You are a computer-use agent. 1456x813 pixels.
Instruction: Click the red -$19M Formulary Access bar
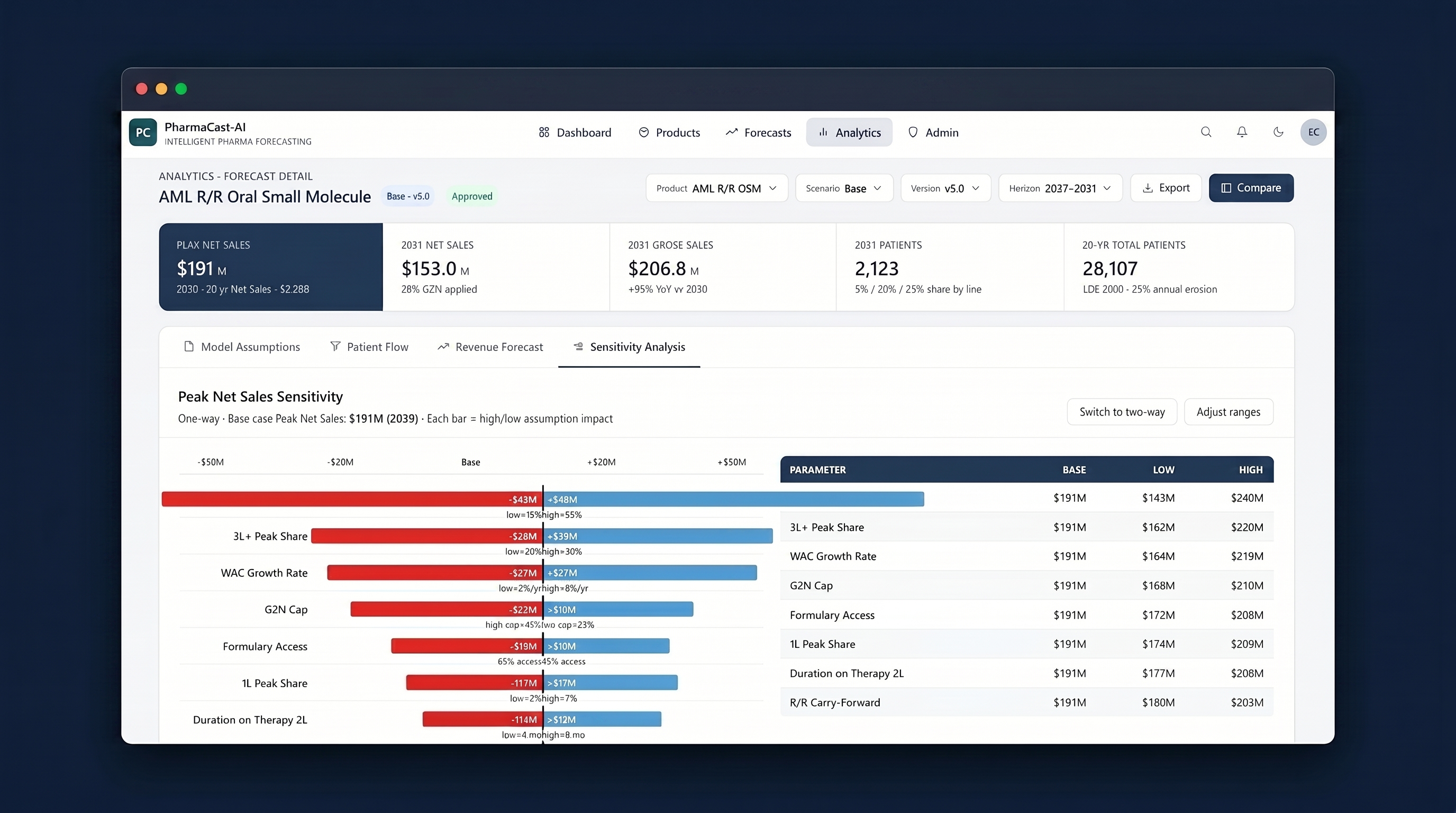click(467, 646)
